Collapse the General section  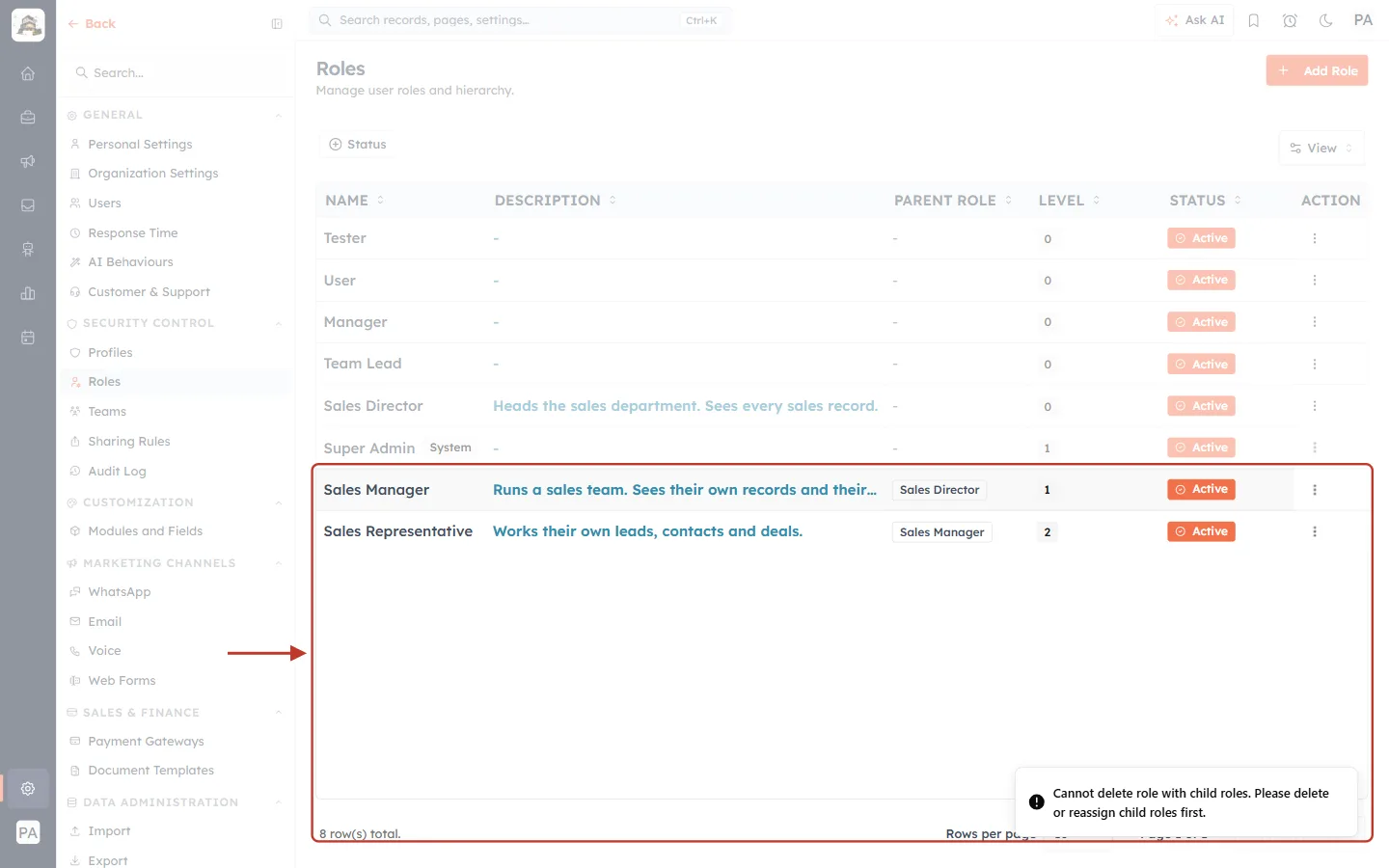(x=279, y=115)
